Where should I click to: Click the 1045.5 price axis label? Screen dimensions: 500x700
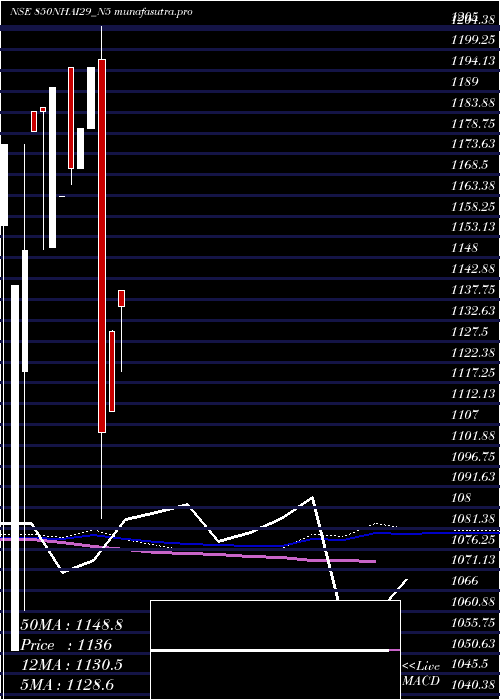469,664
